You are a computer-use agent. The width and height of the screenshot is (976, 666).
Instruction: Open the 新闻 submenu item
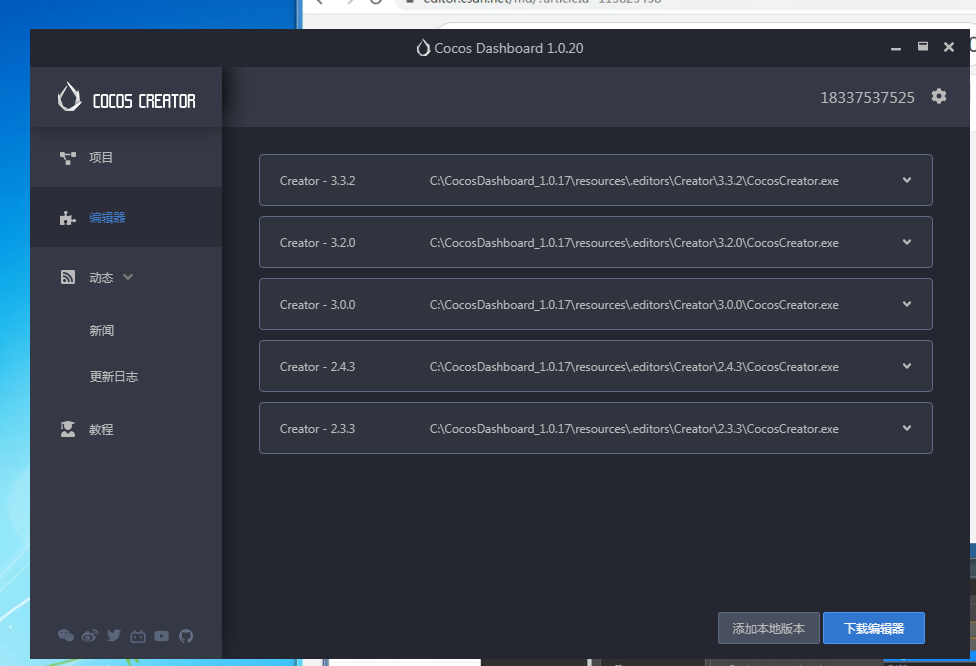(101, 331)
